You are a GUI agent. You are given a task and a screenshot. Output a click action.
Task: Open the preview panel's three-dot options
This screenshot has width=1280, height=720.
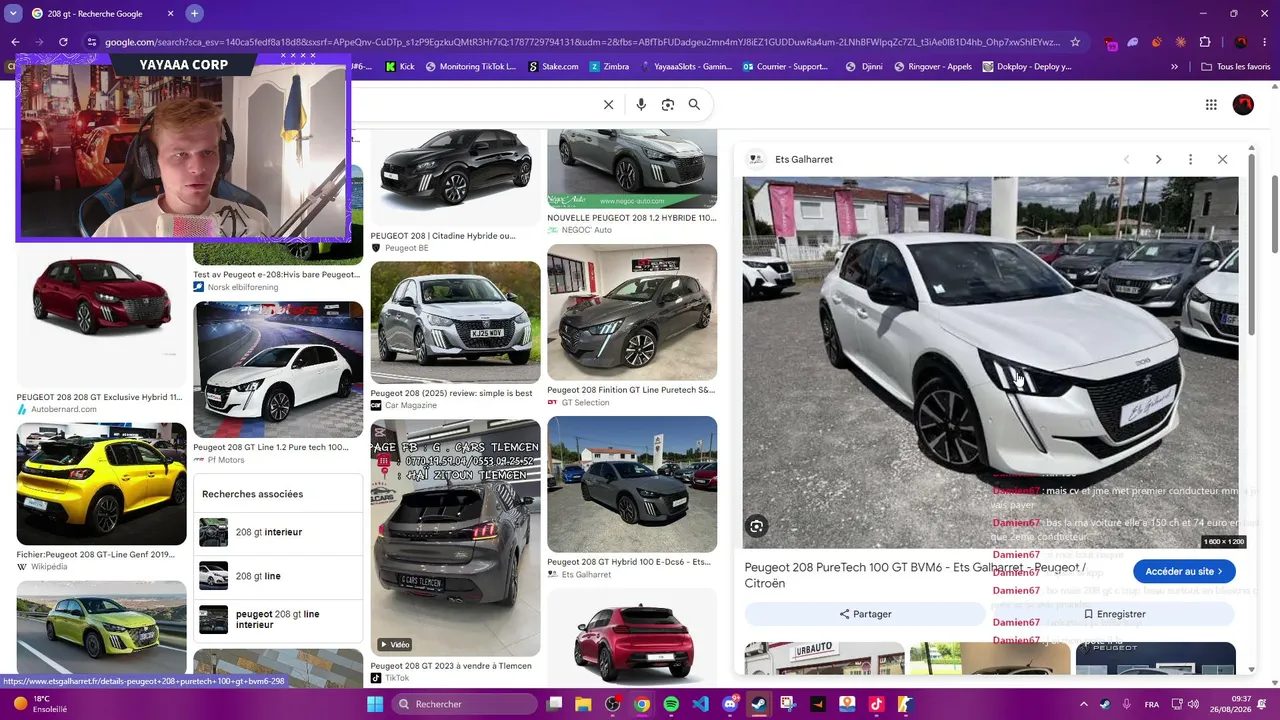[1190, 159]
